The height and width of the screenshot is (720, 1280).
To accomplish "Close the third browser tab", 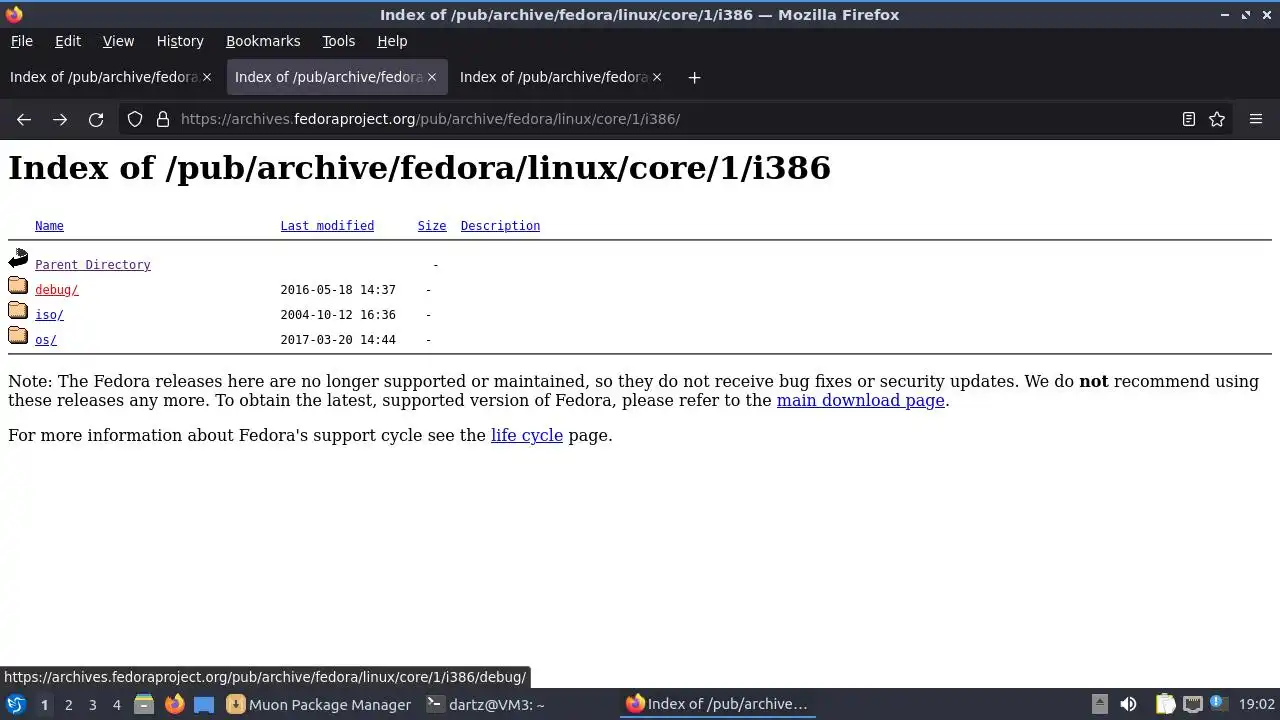I will pyautogui.click(x=657, y=77).
